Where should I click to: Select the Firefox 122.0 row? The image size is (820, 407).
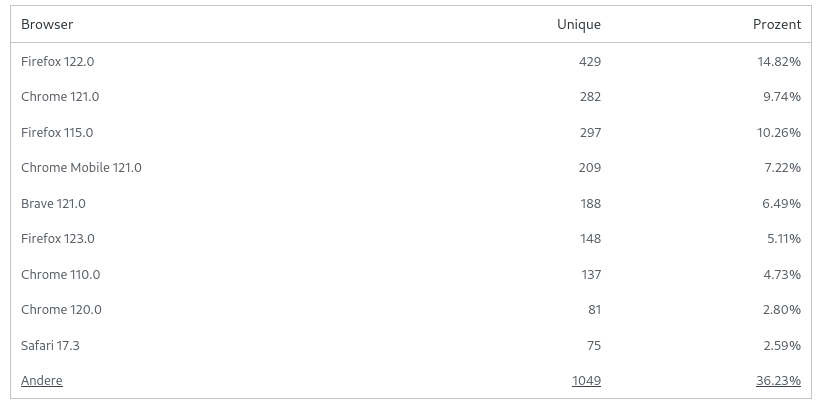tap(411, 62)
